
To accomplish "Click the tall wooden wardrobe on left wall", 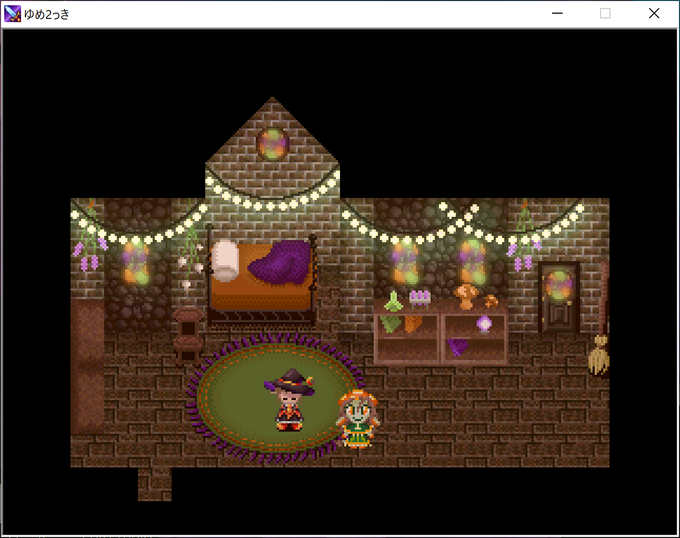I will pyautogui.click(x=88, y=366).
